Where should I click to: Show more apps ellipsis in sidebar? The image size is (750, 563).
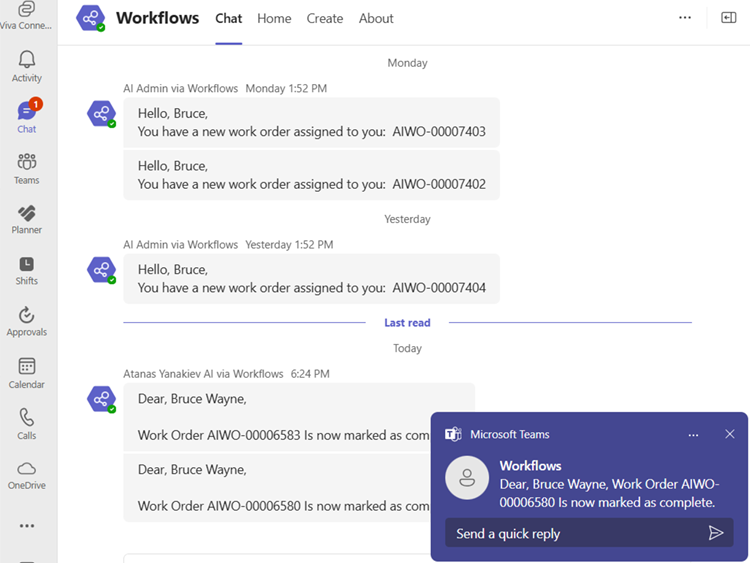click(x=27, y=526)
